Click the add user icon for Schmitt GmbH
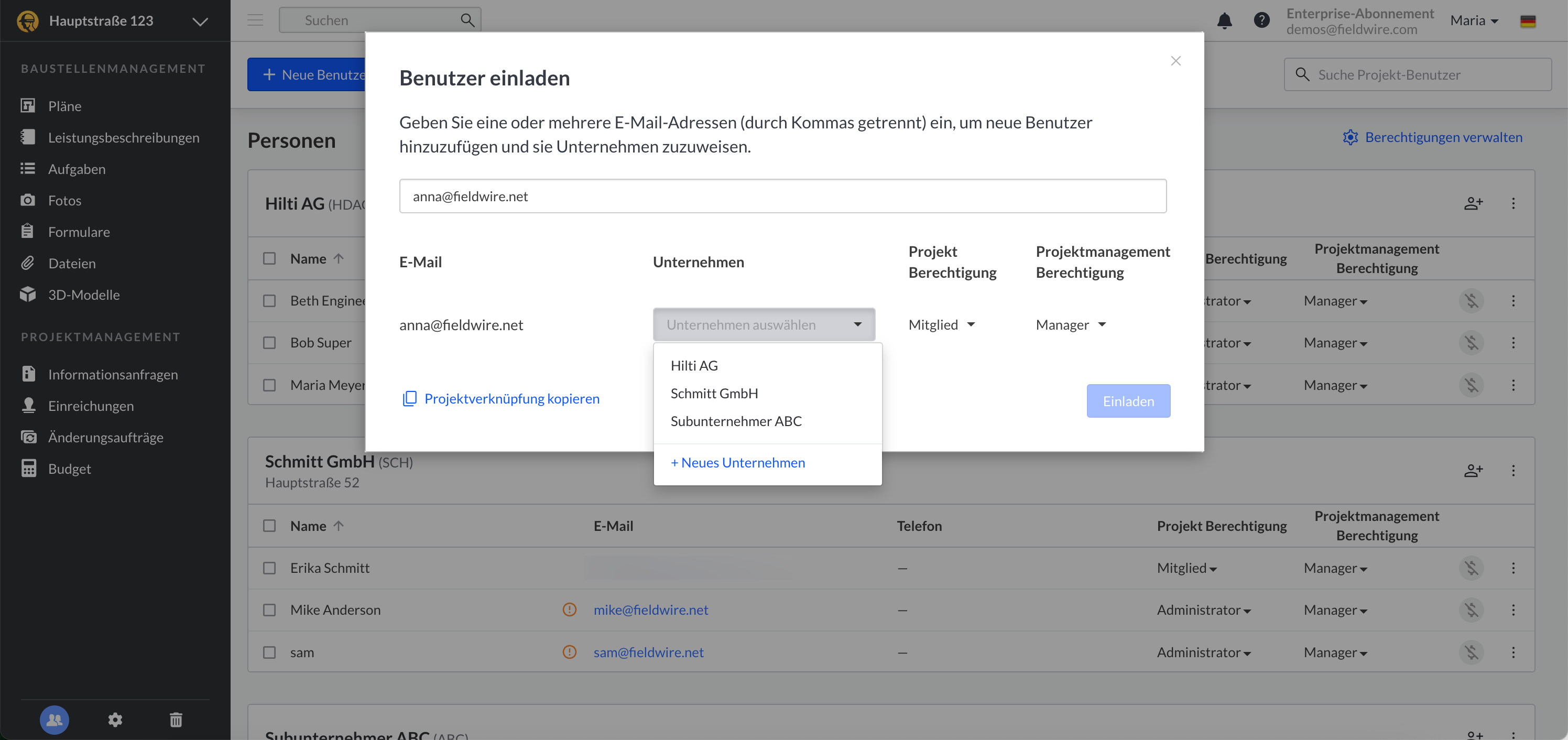1568x740 pixels. (1473, 471)
